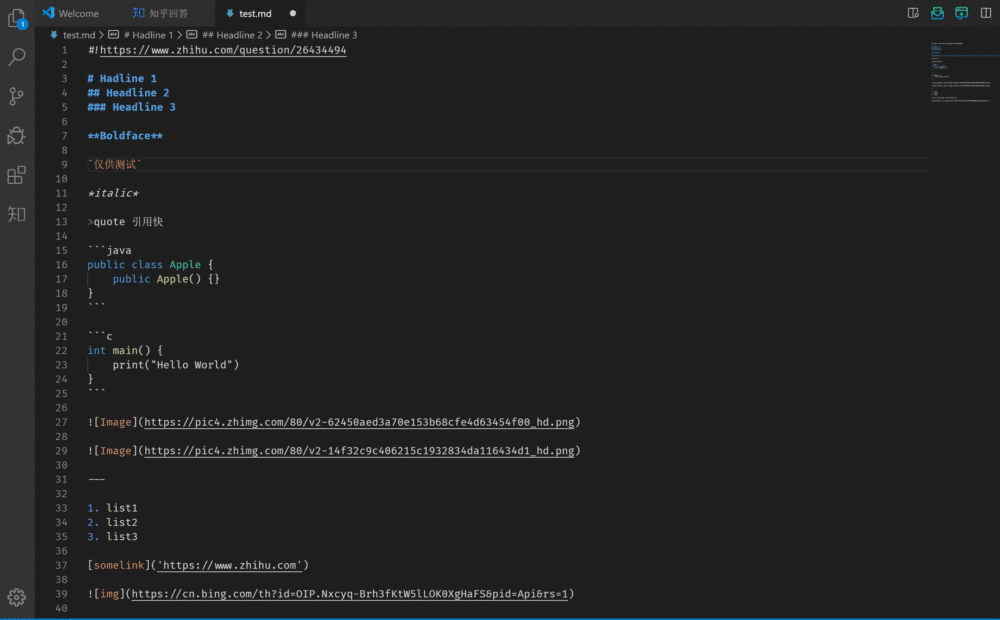This screenshot has width=1000, height=620.
Task: Click the open preview to side icon
Action: click(913, 13)
